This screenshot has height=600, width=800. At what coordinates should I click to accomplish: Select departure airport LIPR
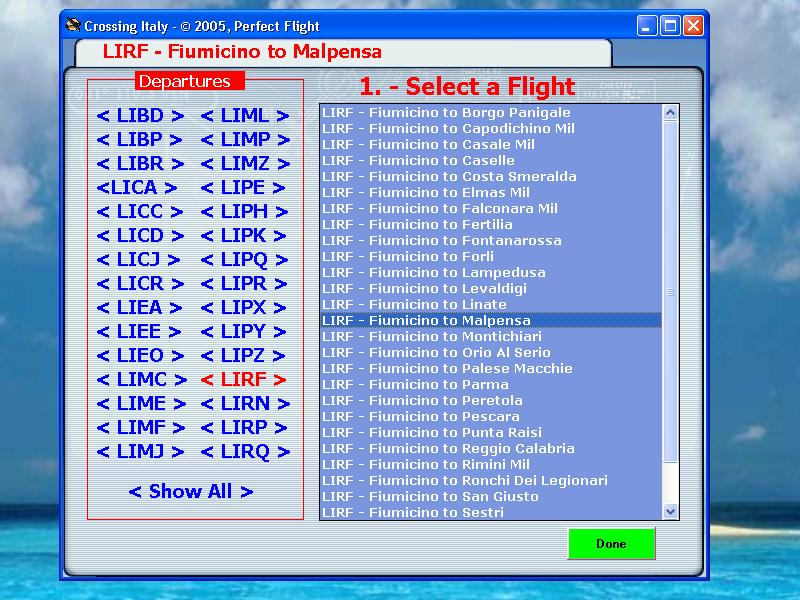click(244, 283)
